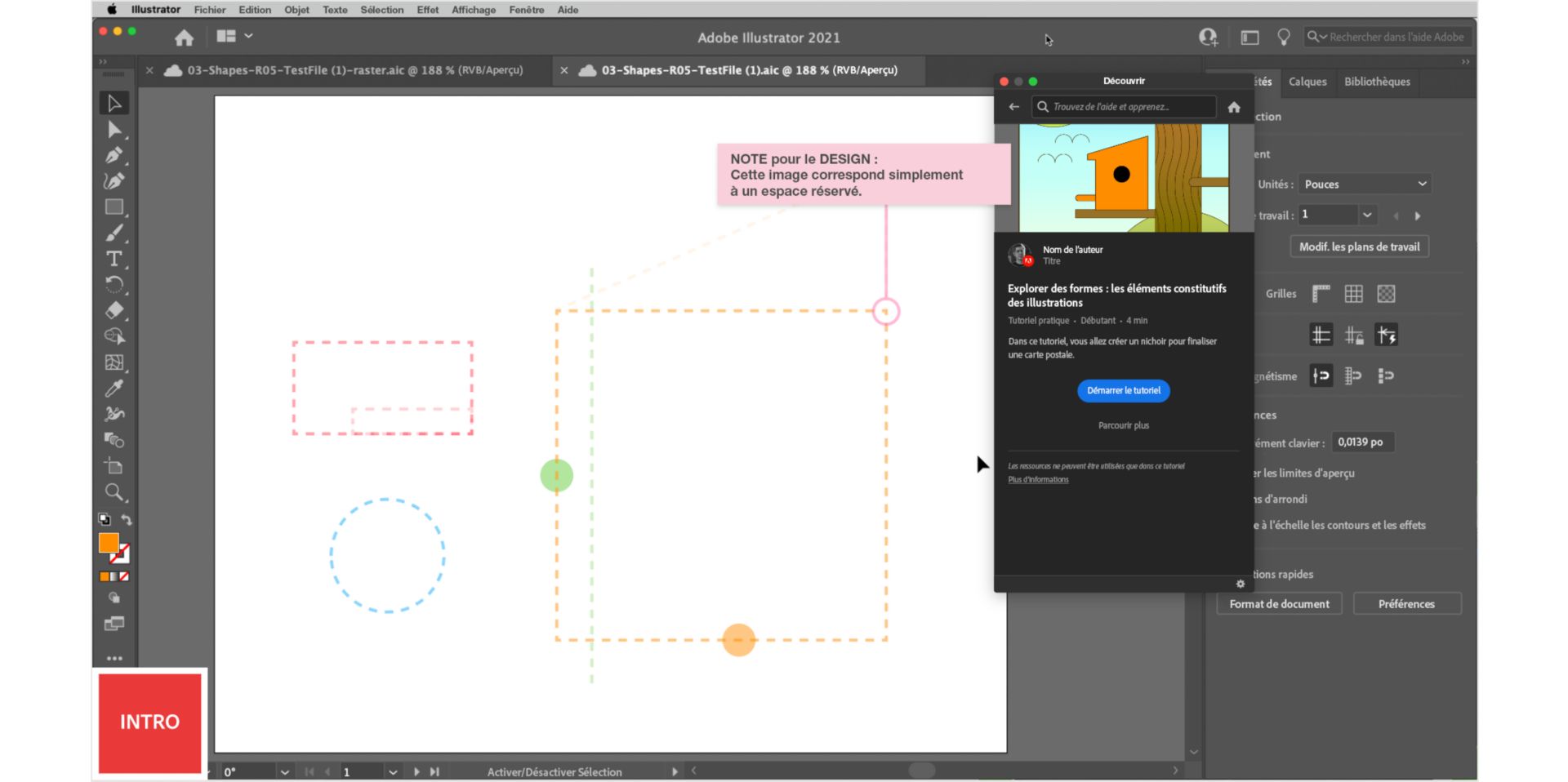The image size is (1568, 782).
Task: Open the Unités dropdown showing Pouces
Action: point(1365,184)
